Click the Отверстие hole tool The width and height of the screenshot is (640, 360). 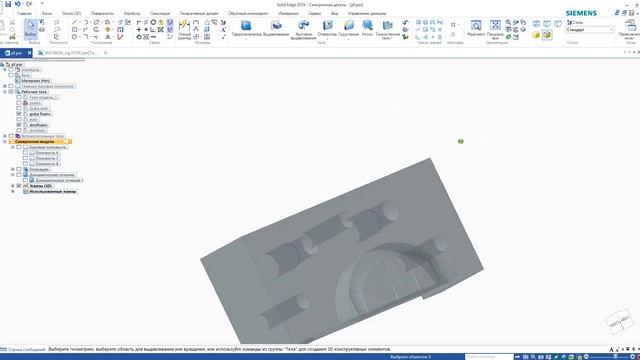point(327,28)
